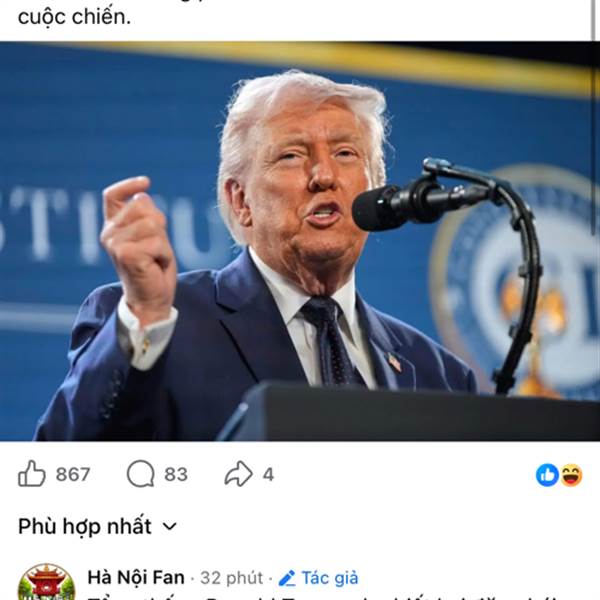
Task: Open comments via the speech bubble icon
Action: coord(140,474)
